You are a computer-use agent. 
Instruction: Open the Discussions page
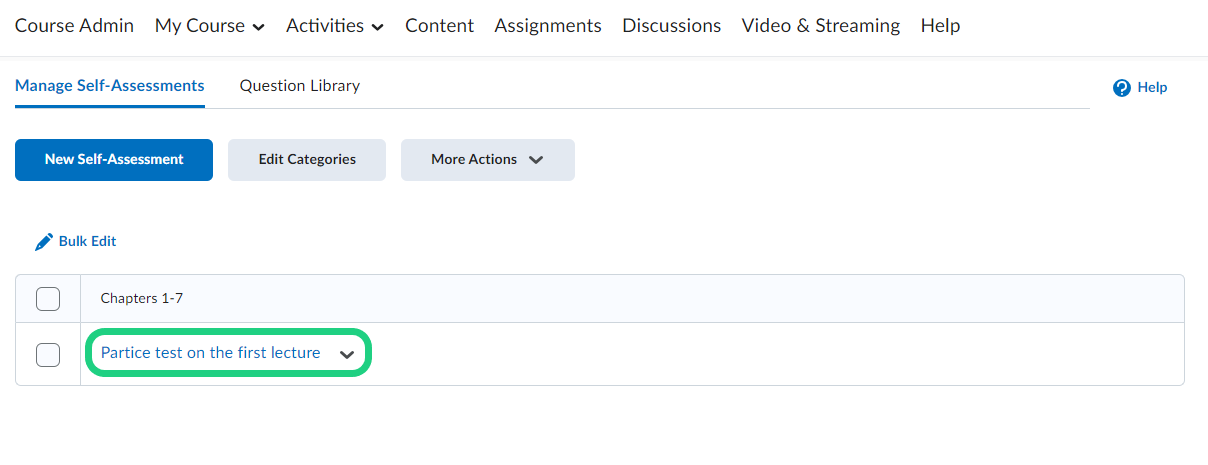671,26
